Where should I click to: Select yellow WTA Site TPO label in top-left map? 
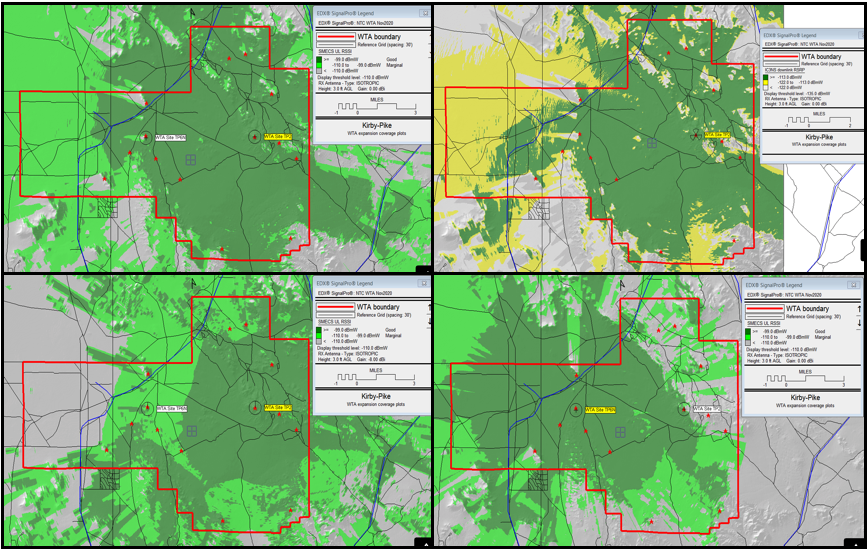(x=278, y=136)
